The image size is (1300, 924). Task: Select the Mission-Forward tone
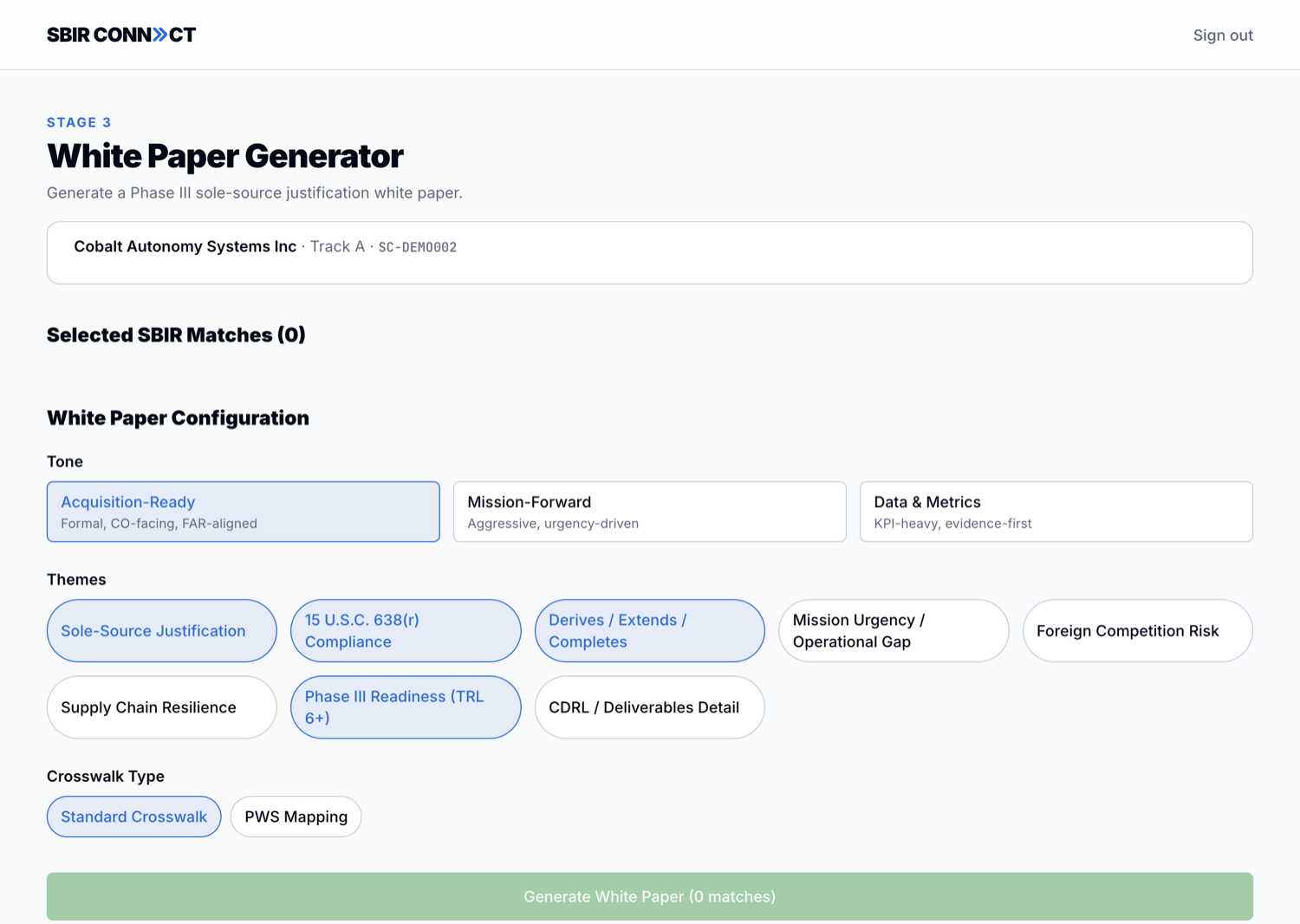point(650,511)
